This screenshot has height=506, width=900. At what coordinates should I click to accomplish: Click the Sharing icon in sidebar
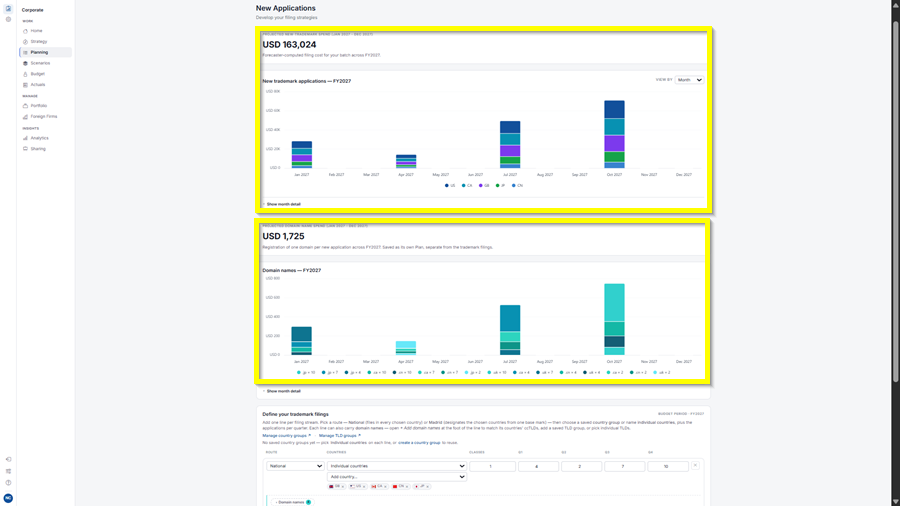click(25, 149)
